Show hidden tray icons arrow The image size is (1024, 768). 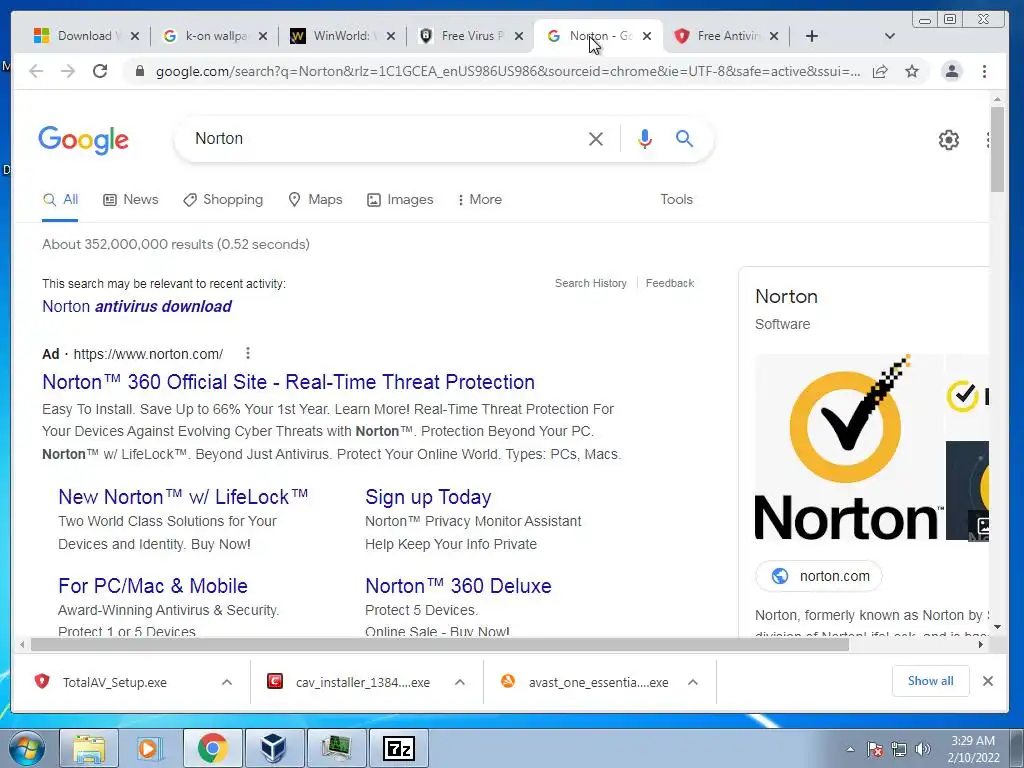pyautogui.click(x=850, y=749)
